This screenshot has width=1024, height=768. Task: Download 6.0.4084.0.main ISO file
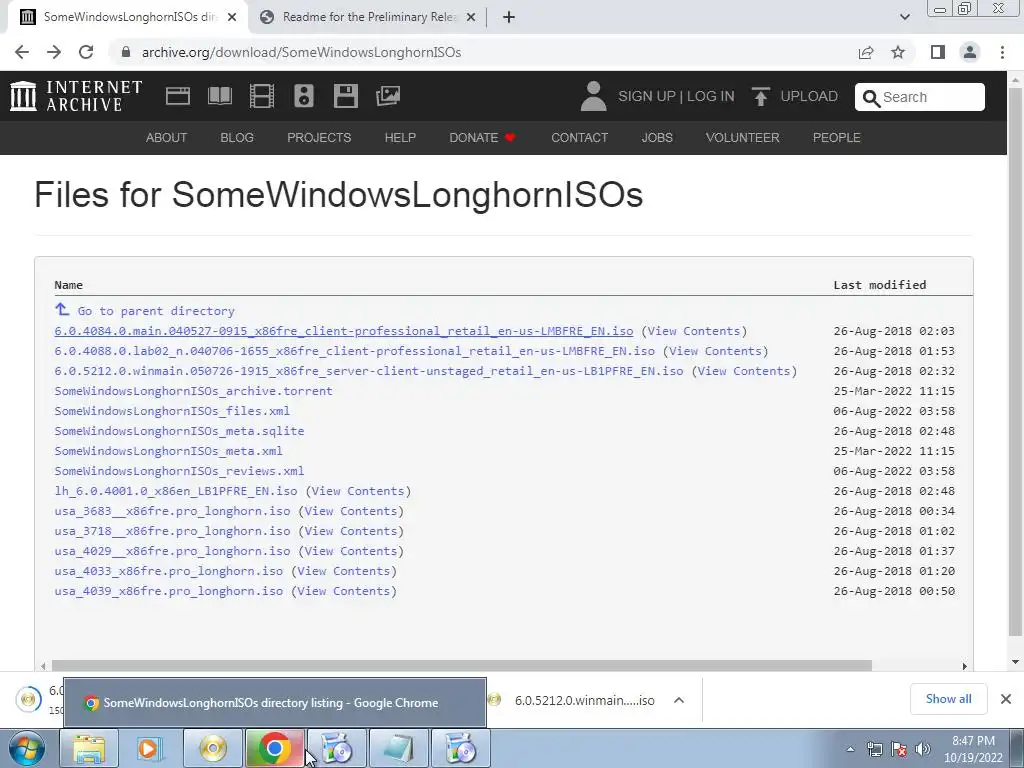click(x=344, y=331)
